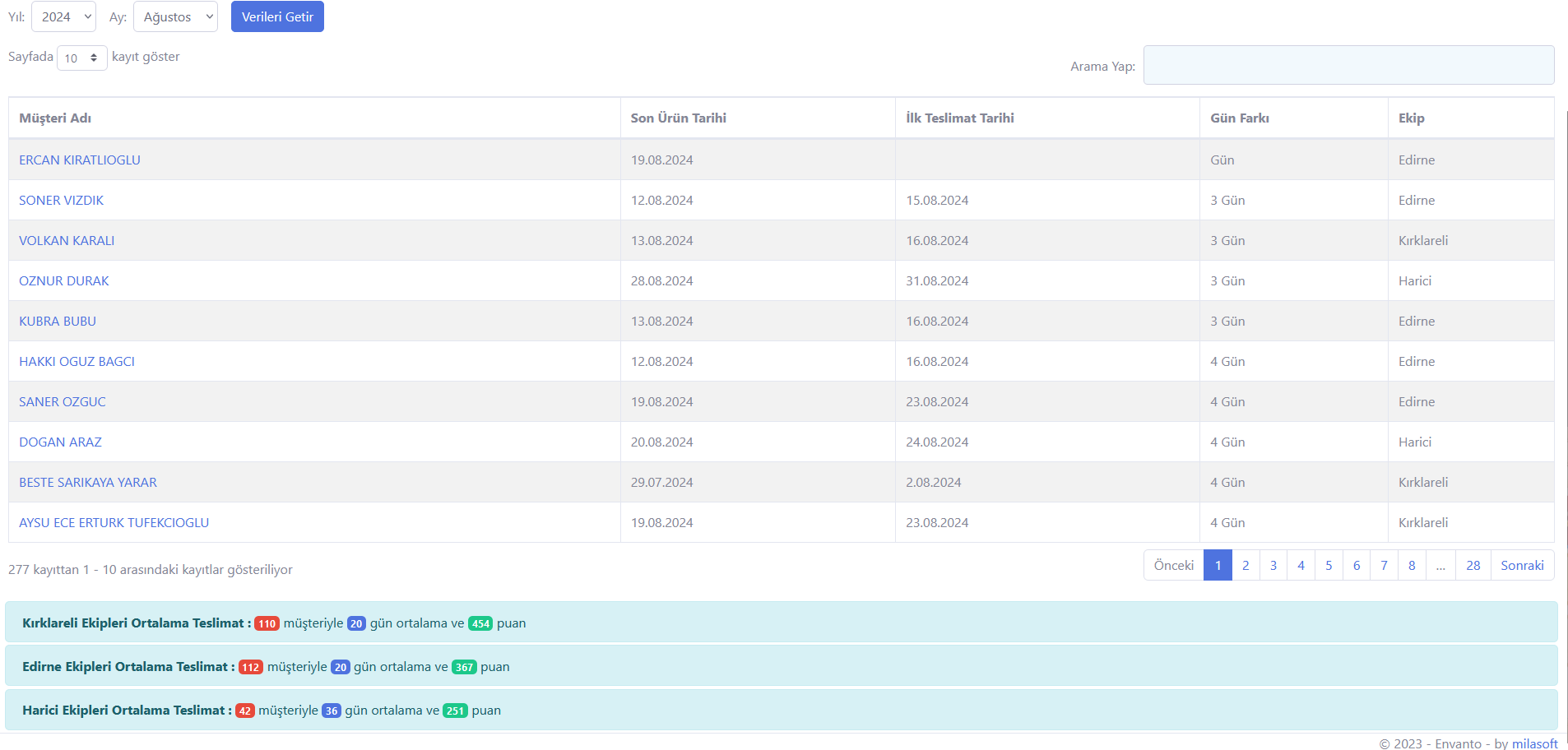Viewport: 1568px width, 750px height.
Task: Open the Yıl year dropdown
Action: point(64,16)
